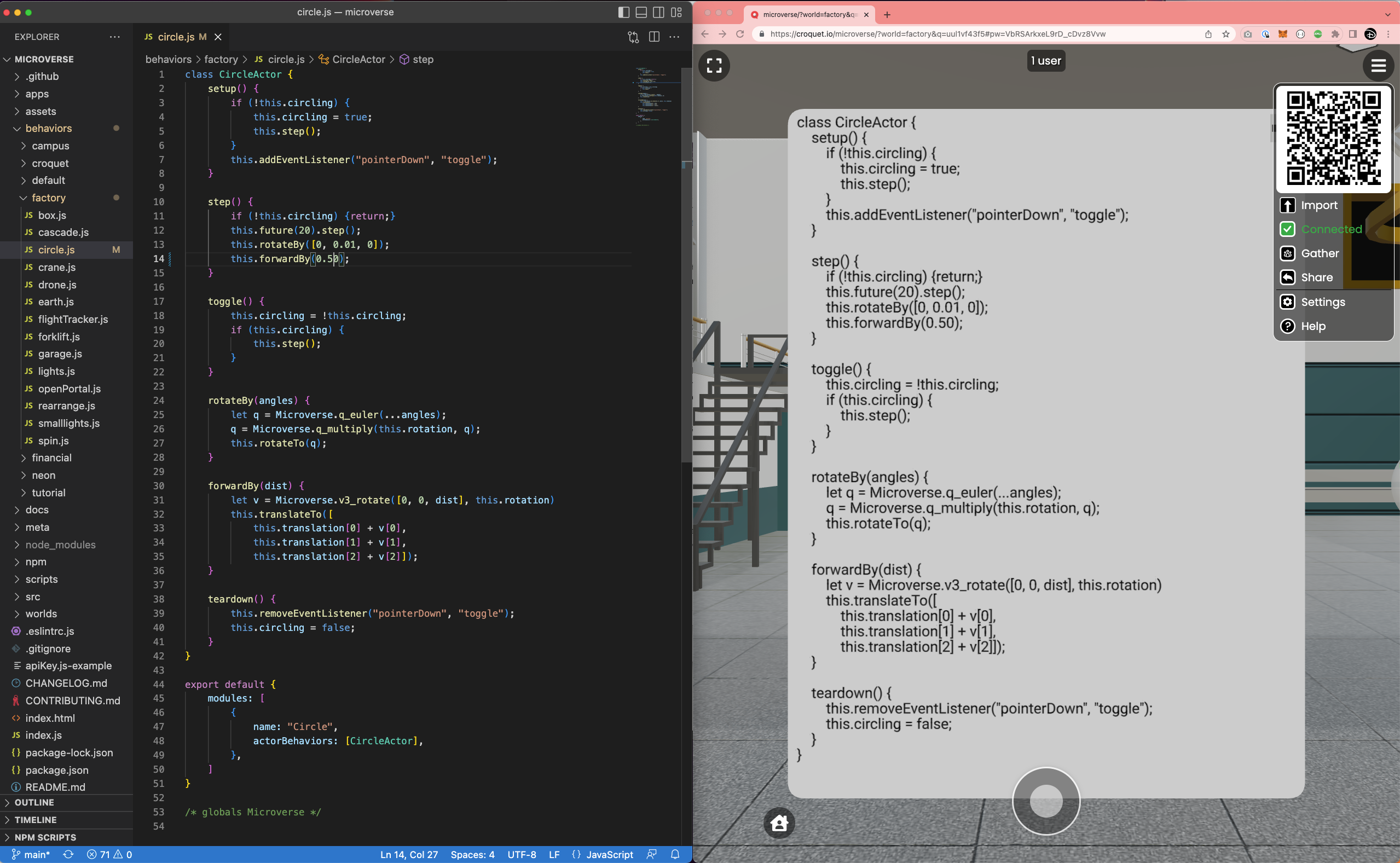Screen dimensions: 1400x863
Task: Expand the OUTLINE section
Action: (x=34, y=802)
